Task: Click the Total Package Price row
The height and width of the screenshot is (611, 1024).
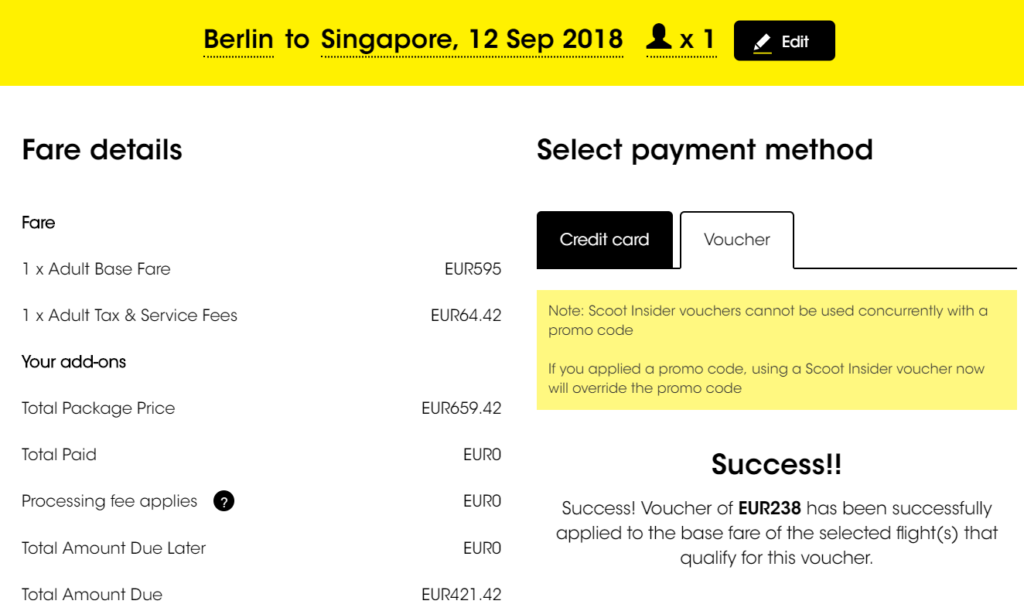Action: pyautogui.click(x=261, y=409)
